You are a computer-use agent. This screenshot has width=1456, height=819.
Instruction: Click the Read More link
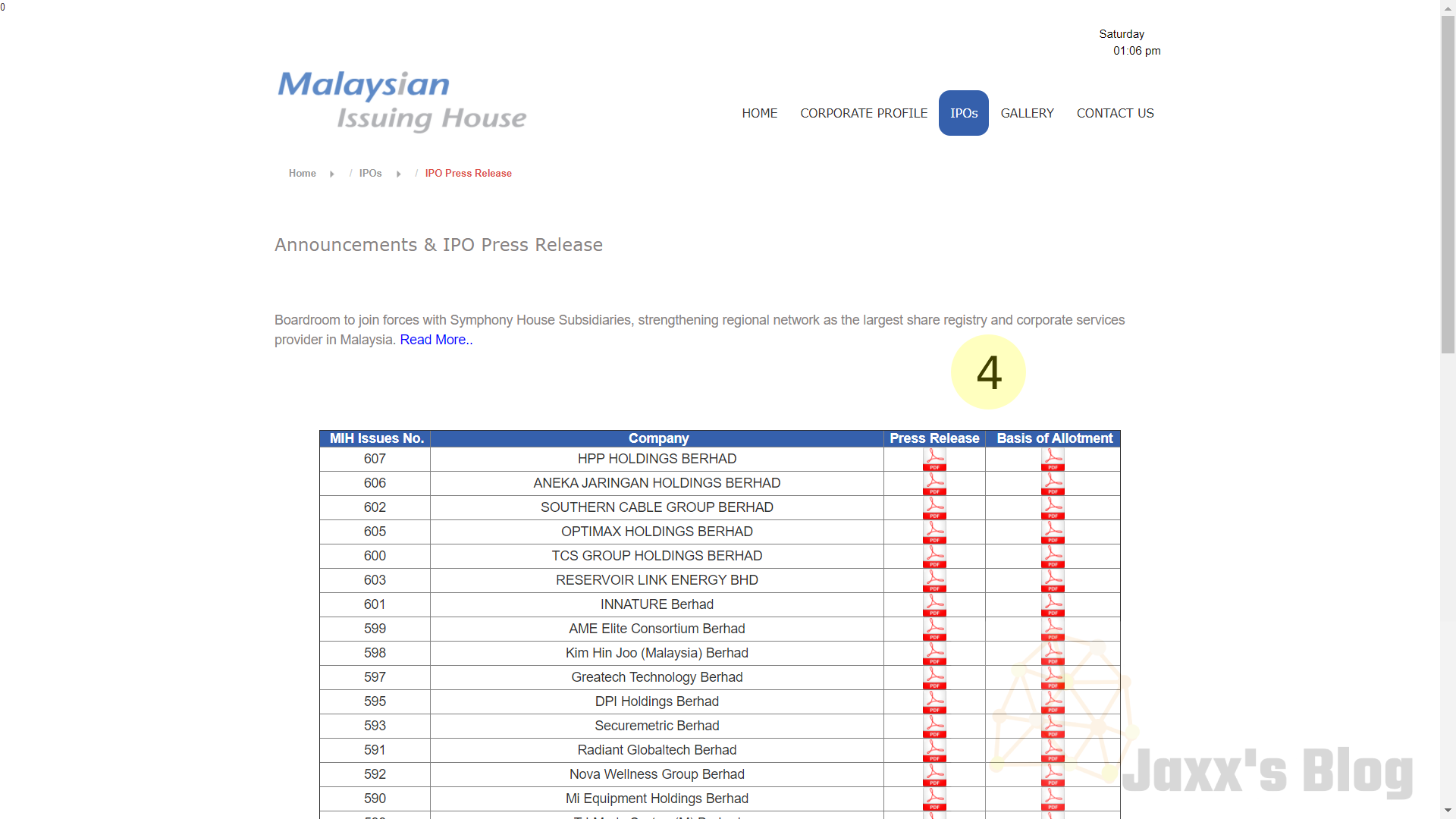pyautogui.click(x=435, y=340)
